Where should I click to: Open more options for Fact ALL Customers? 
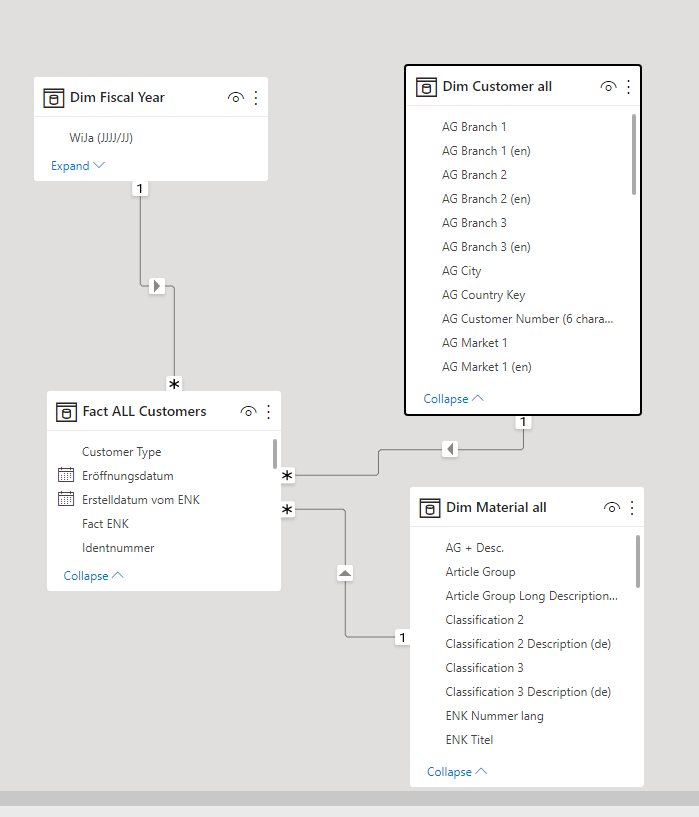click(268, 412)
